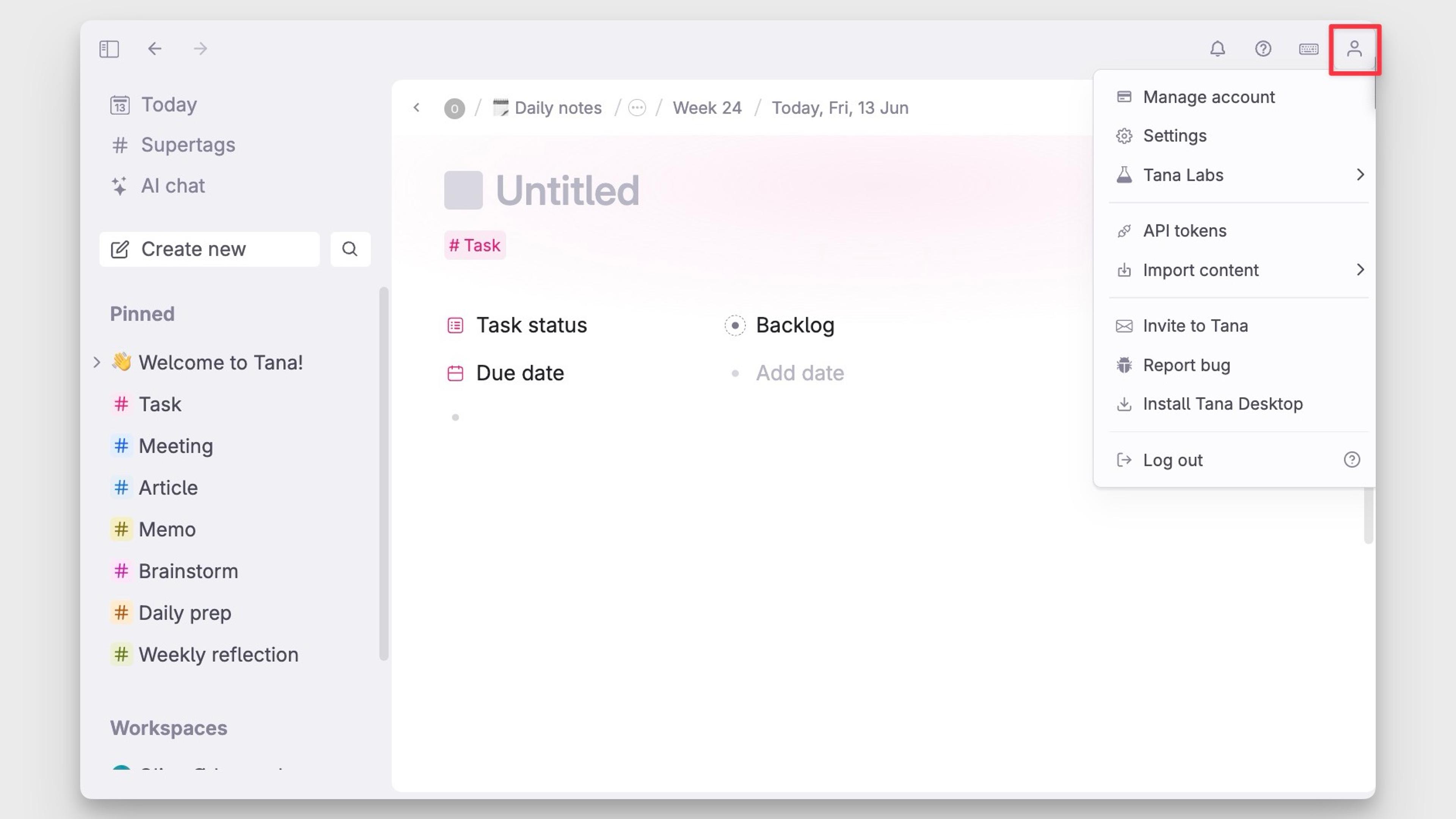The width and height of the screenshot is (1456, 819).
Task: Click the Untitled title field
Action: coord(568,190)
